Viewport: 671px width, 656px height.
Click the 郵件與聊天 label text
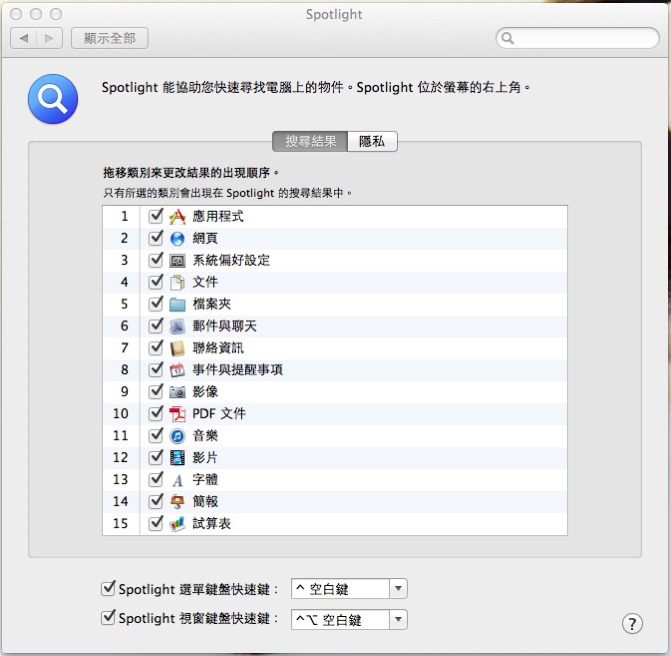(x=225, y=326)
